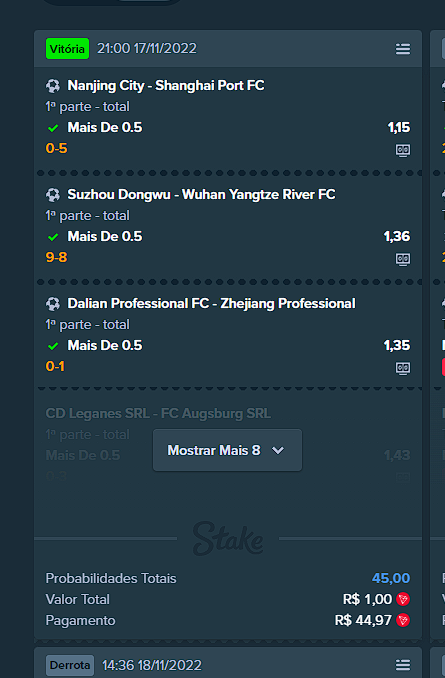Click the chevron arrow in the Mostrar Mais button
The height and width of the screenshot is (678, 445).
[278, 451]
